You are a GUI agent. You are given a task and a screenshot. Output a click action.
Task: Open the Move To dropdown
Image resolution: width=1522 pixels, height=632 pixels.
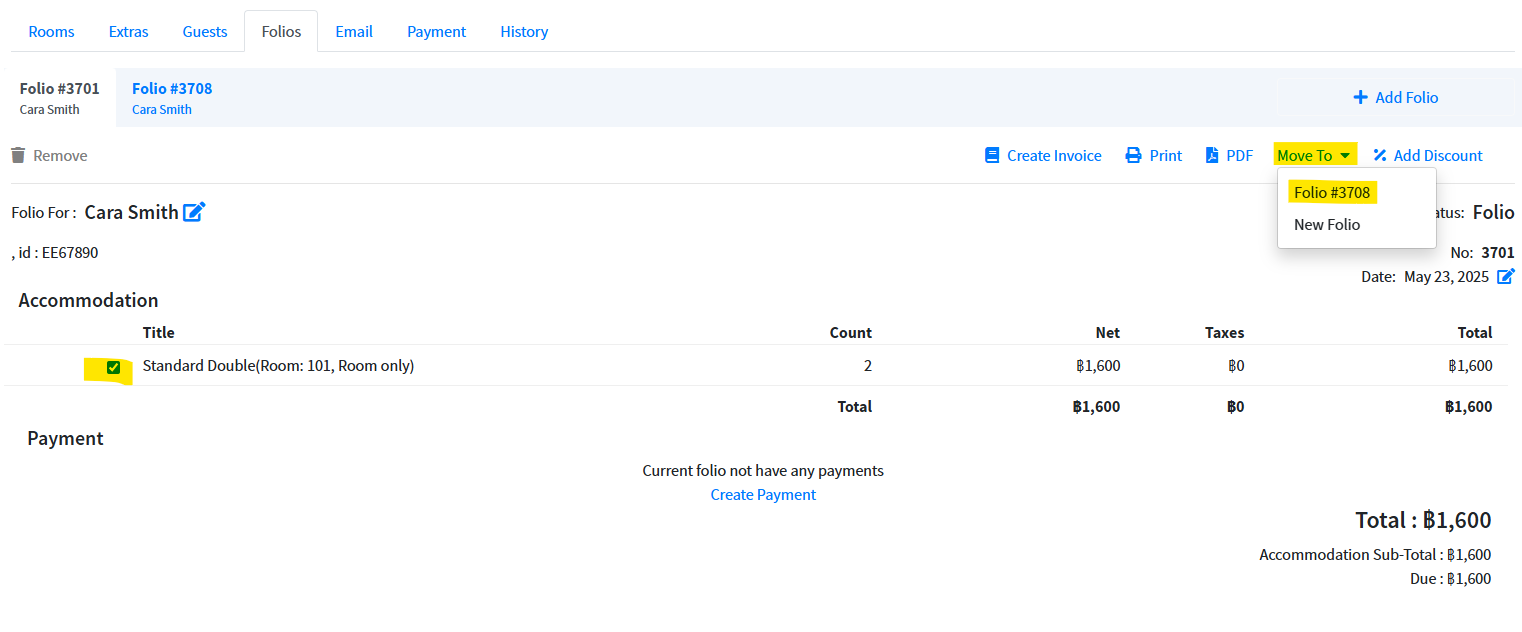pos(1314,156)
